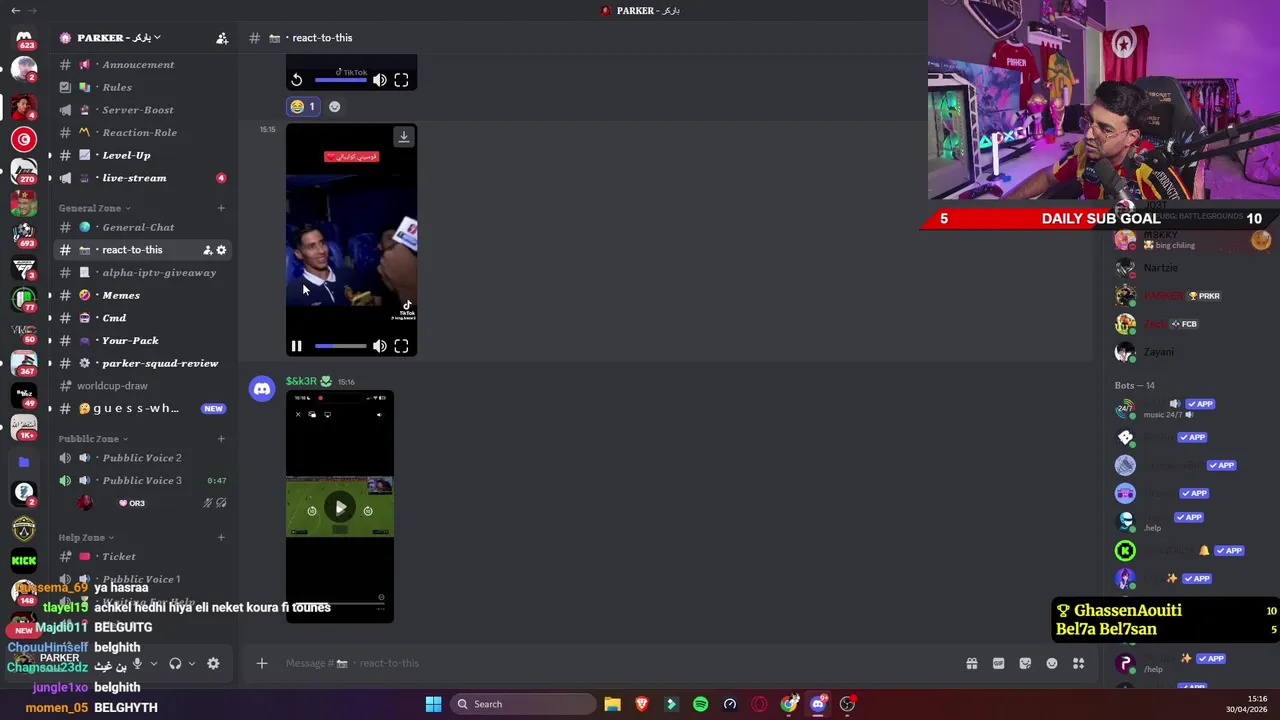1280x720 pixels.
Task: Enter fullscreen on the topmost video player
Action: point(401,80)
